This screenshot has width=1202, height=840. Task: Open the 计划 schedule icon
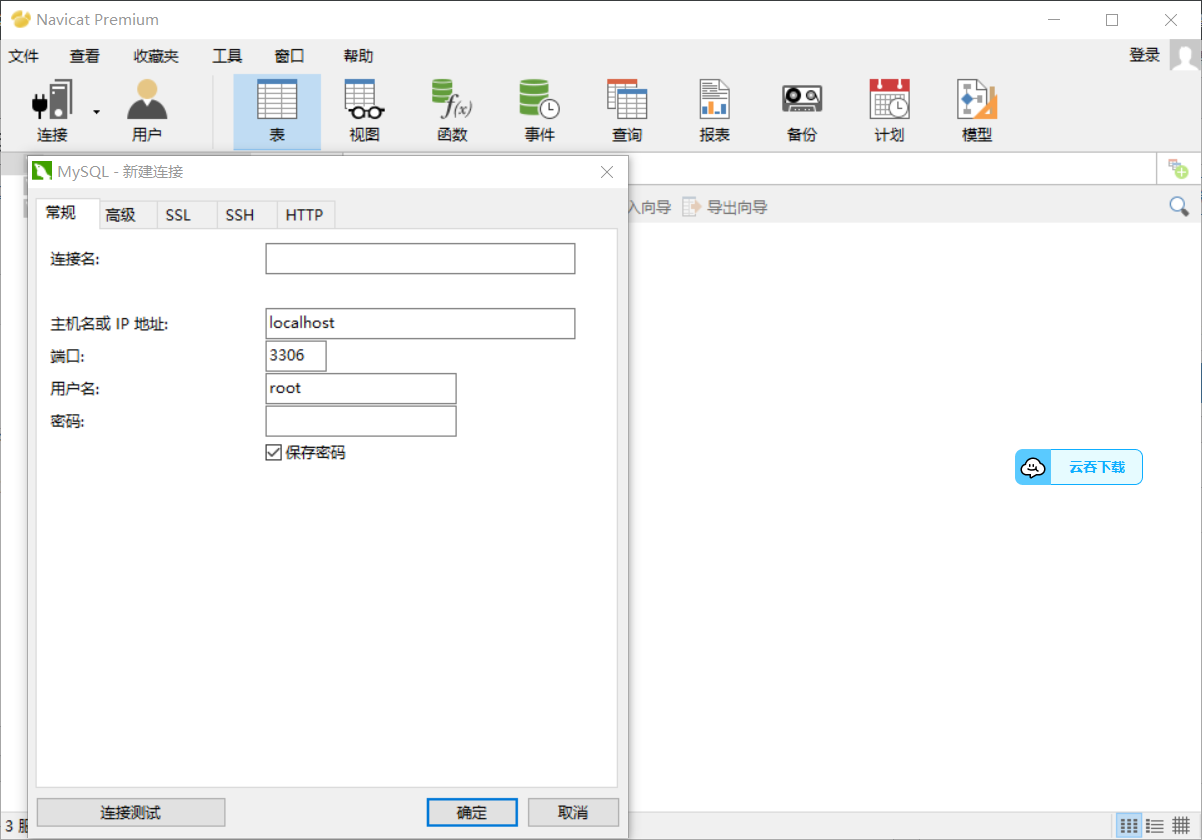[x=889, y=101]
